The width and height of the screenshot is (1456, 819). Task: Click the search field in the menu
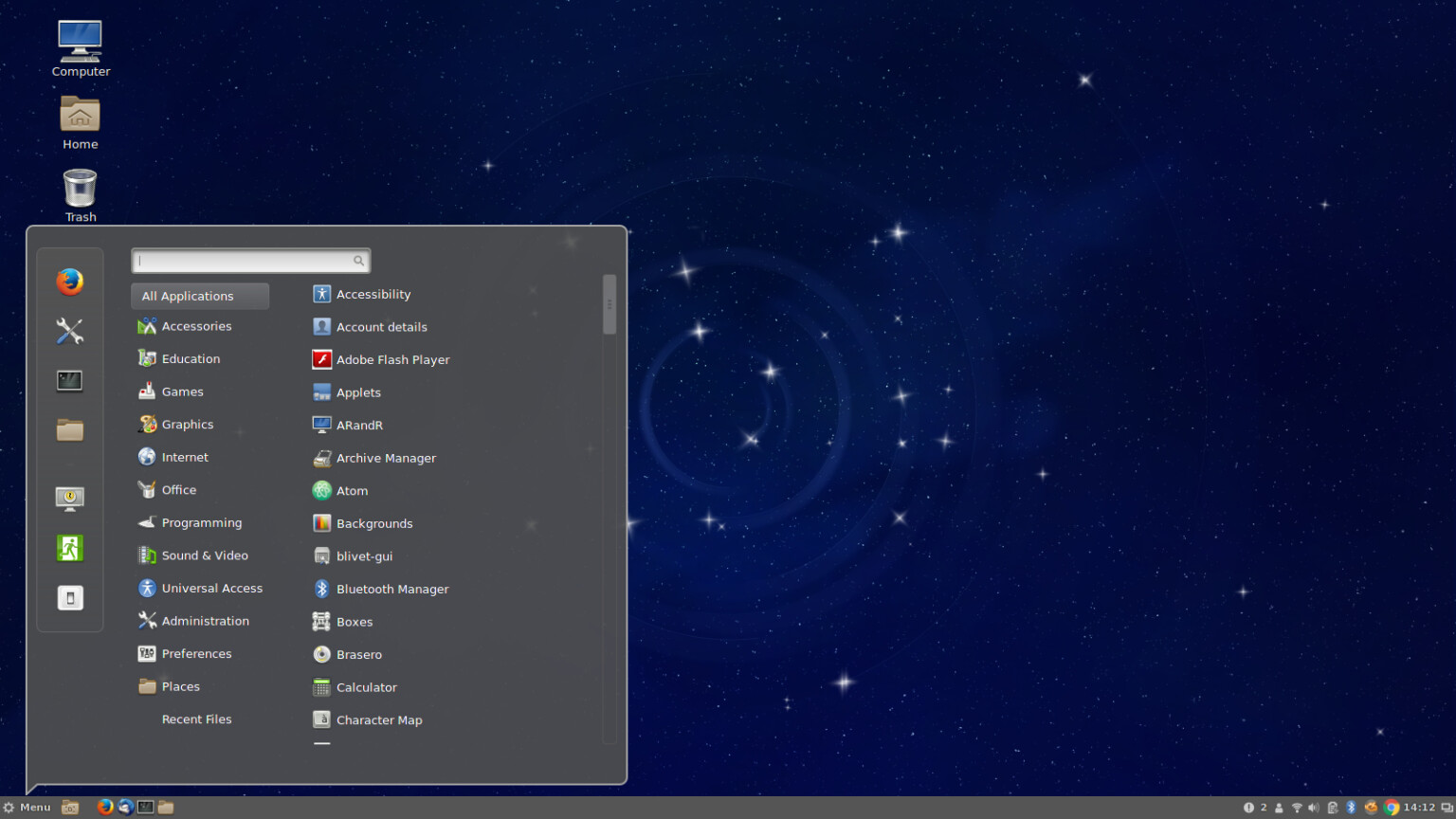(x=250, y=260)
